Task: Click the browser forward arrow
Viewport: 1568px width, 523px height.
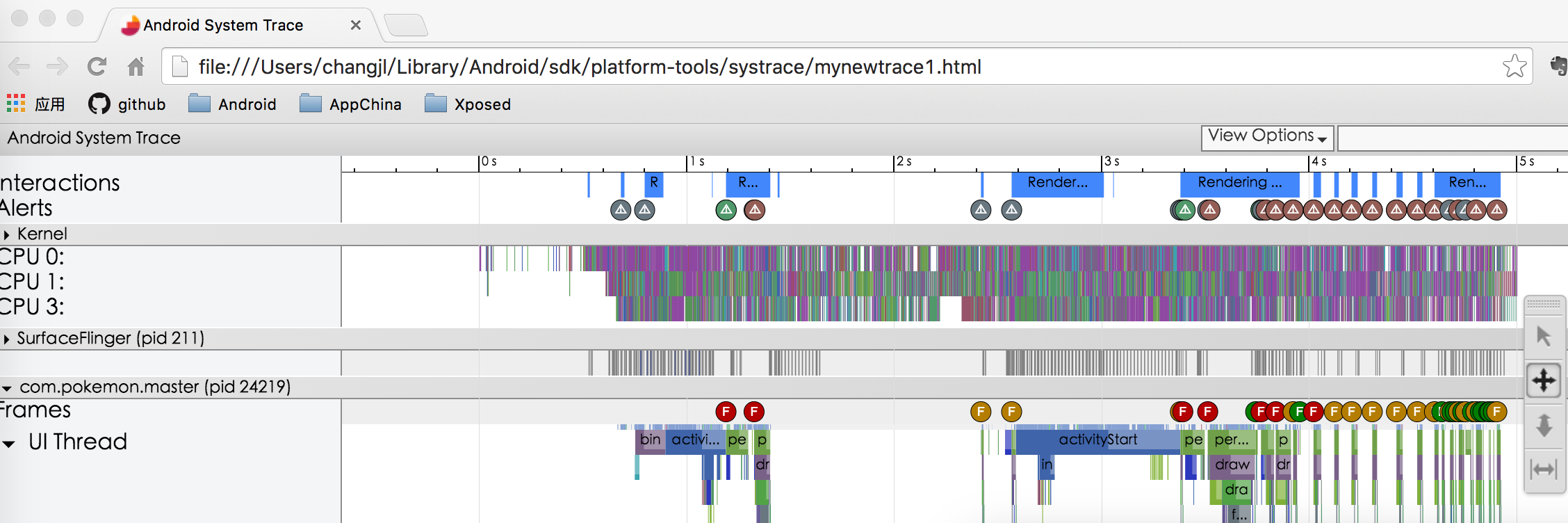Action: [57, 67]
